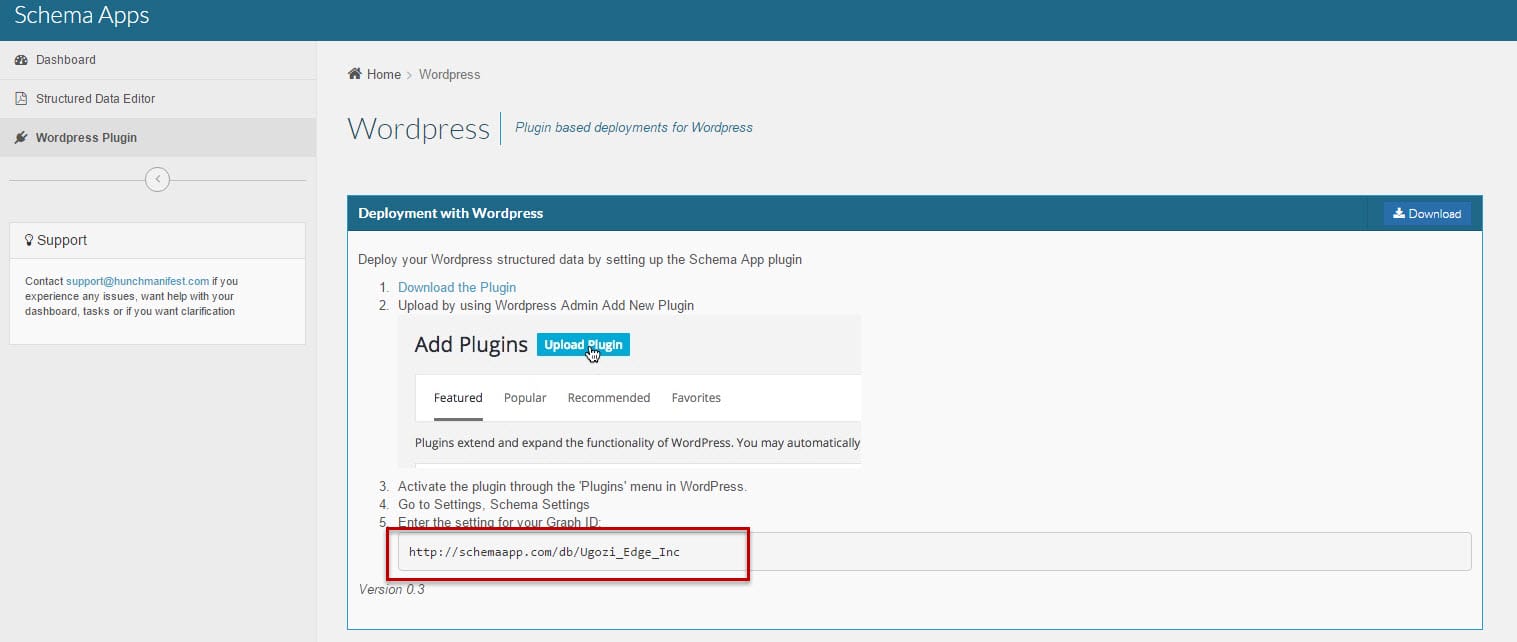Click the Download button in panel header

[x=1427, y=213]
